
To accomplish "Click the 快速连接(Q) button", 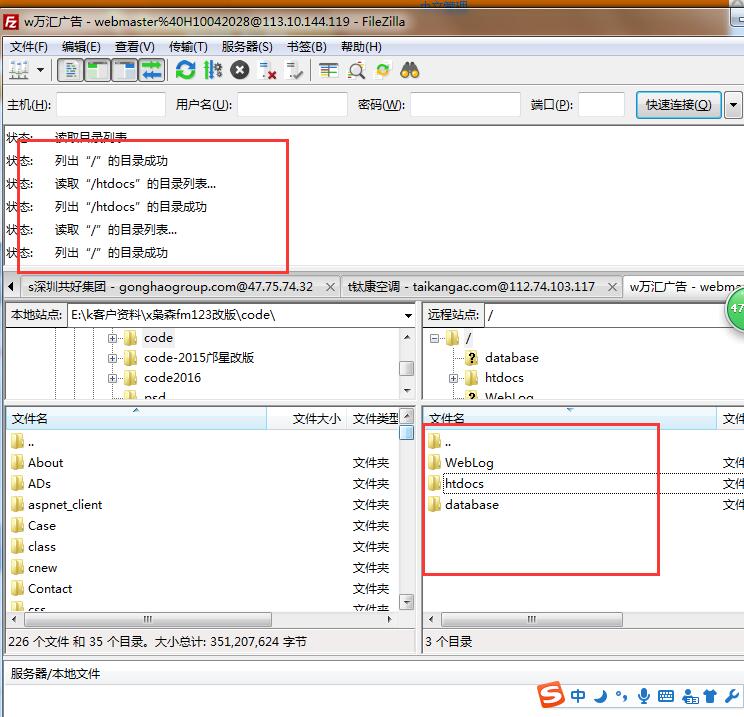I will (x=678, y=105).
